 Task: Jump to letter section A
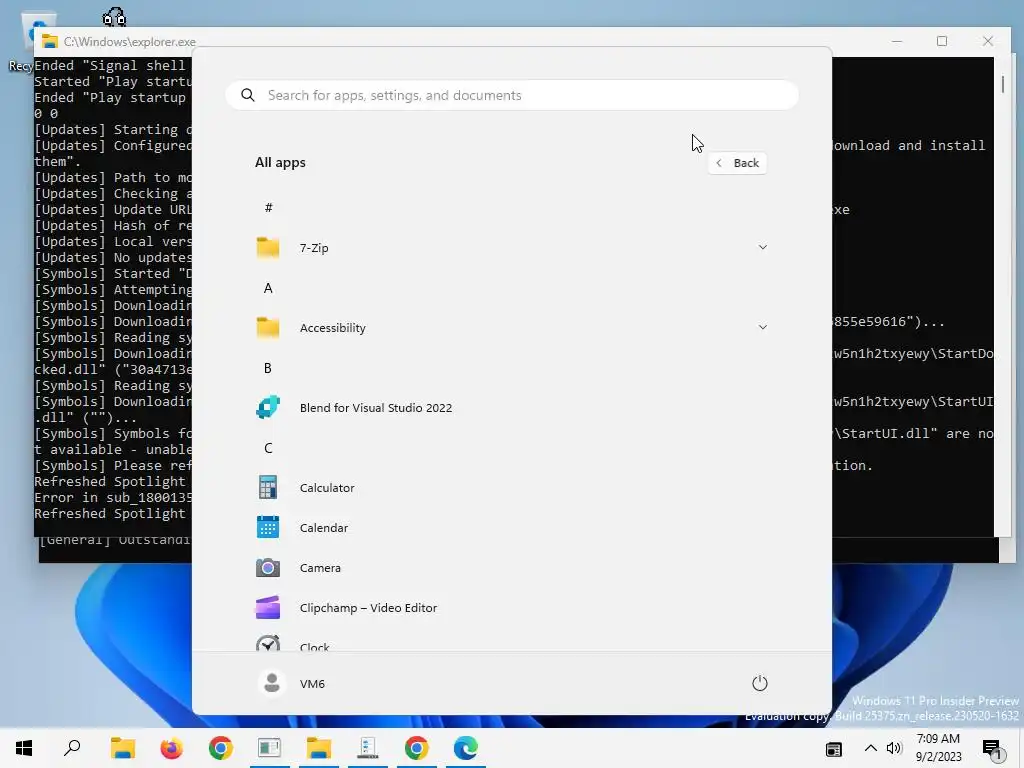pyautogui.click(x=268, y=288)
